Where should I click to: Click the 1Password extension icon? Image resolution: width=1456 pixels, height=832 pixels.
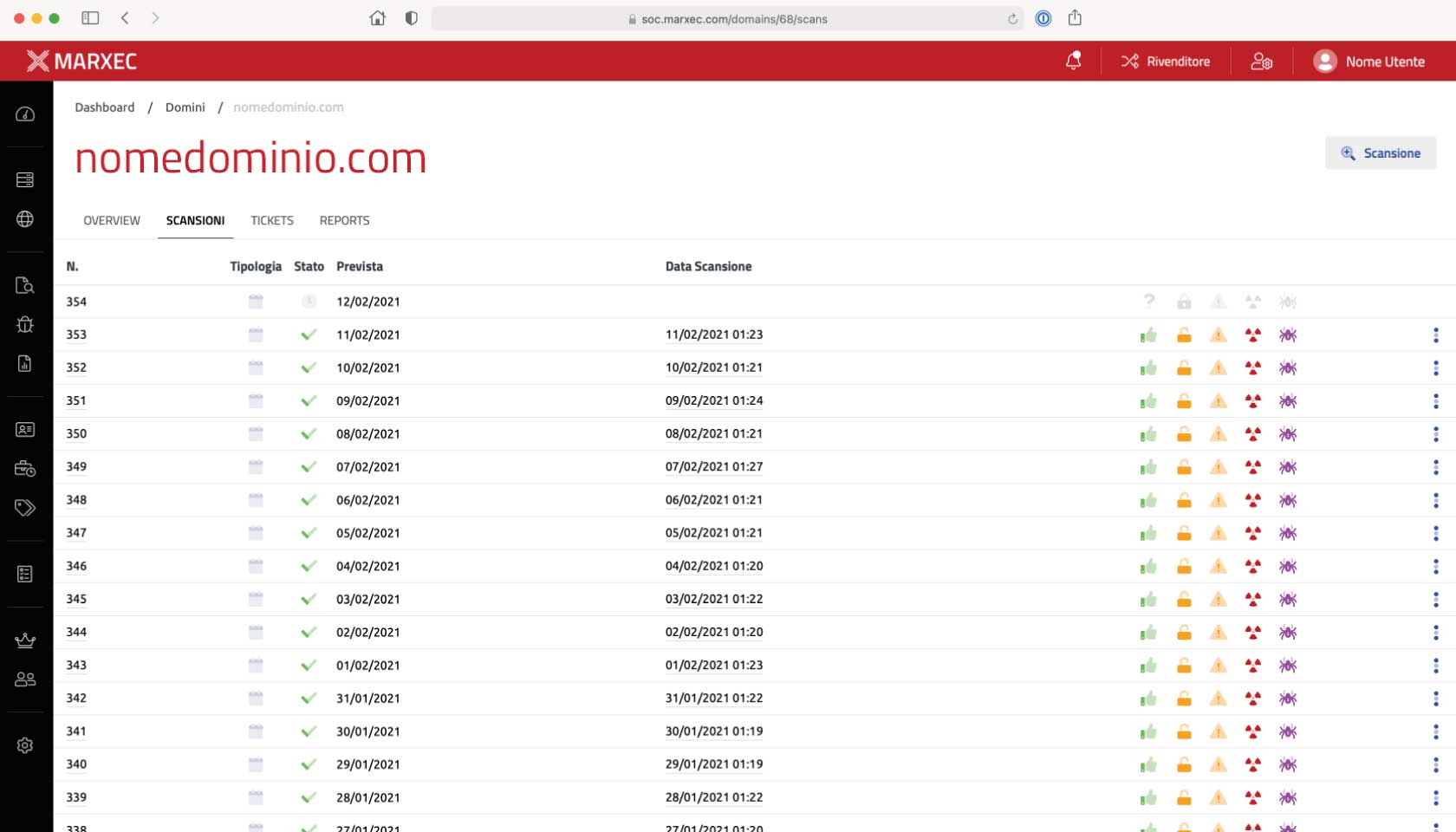(x=1043, y=18)
